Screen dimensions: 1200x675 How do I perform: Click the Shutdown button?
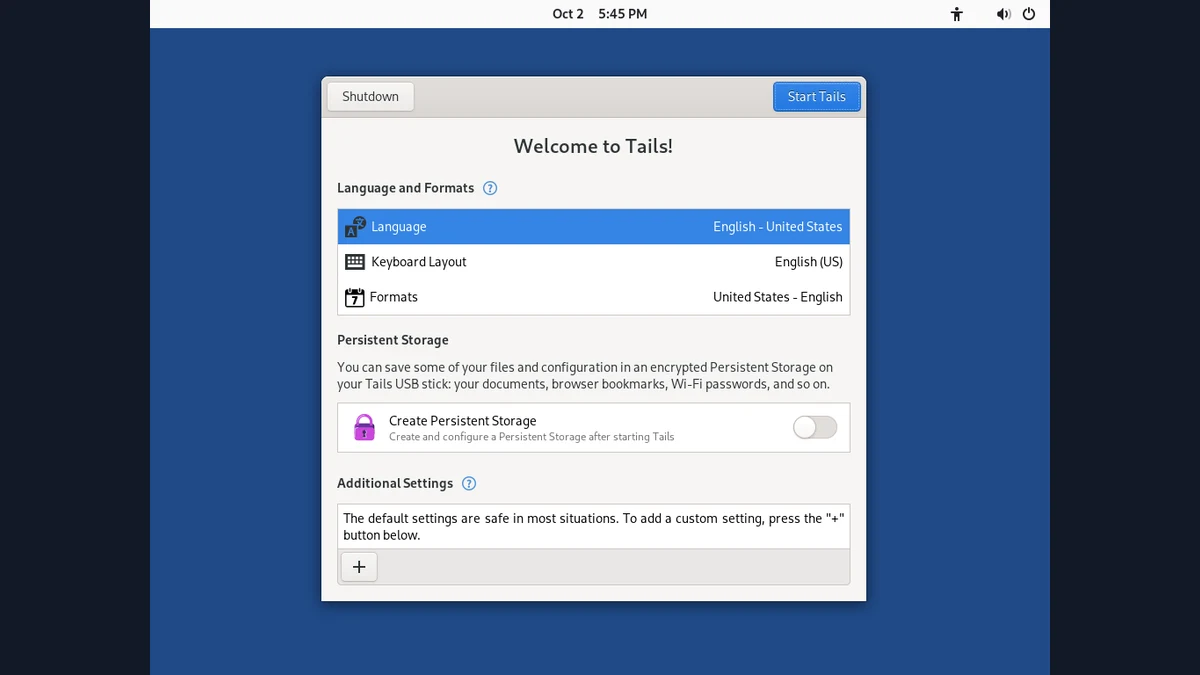pos(370,97)
